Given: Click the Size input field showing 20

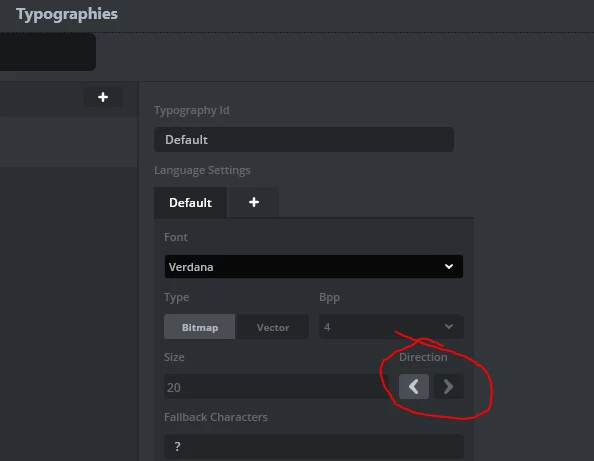Looking at the screenshot, I should pos(277,387).
